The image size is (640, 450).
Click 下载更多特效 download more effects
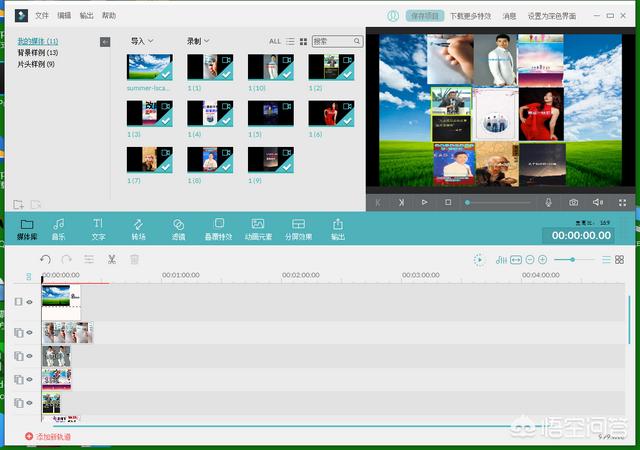pyautogui.click(x=470, y=16)
